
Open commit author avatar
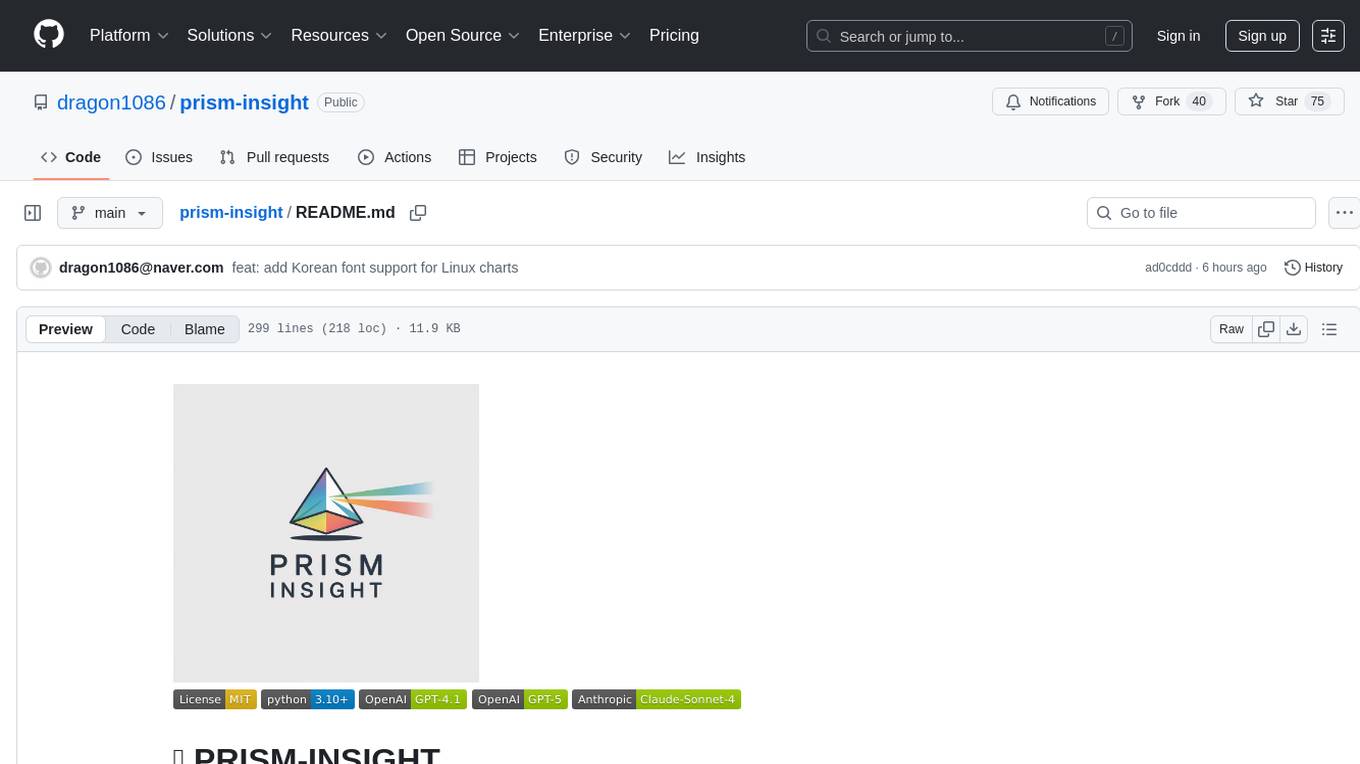pyautogui.click(x=41, y=268)
